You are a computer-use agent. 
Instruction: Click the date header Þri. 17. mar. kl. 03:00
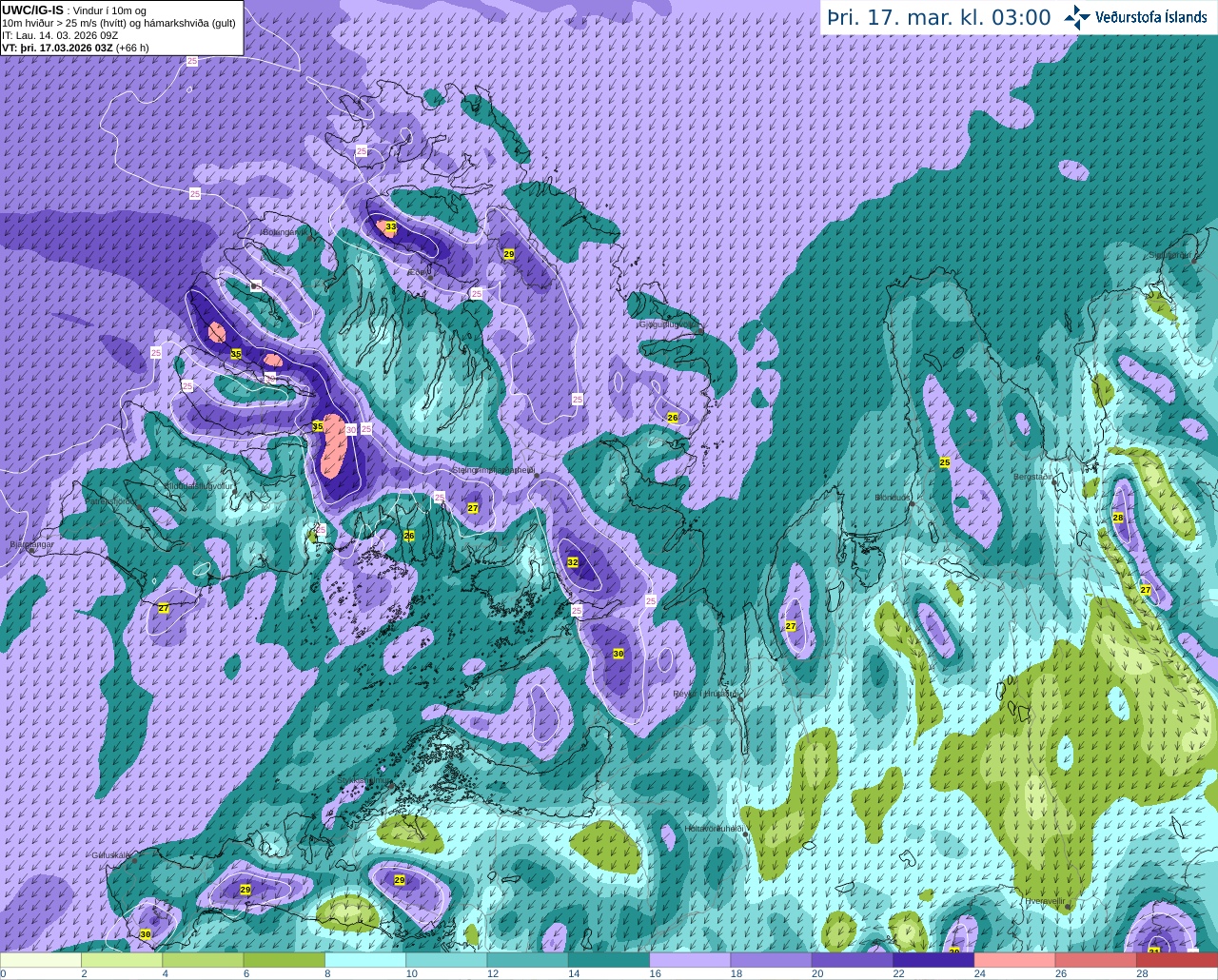939,18
